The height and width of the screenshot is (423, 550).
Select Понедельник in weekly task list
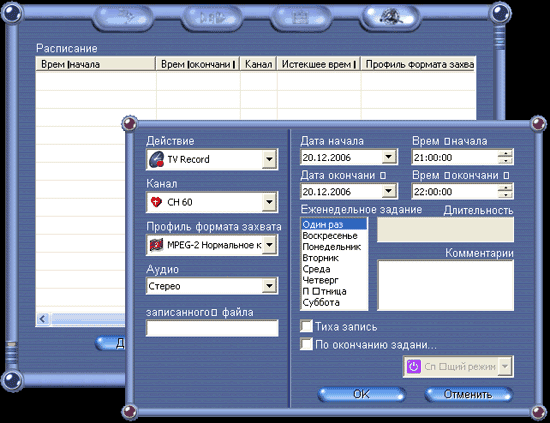(334, 247)
